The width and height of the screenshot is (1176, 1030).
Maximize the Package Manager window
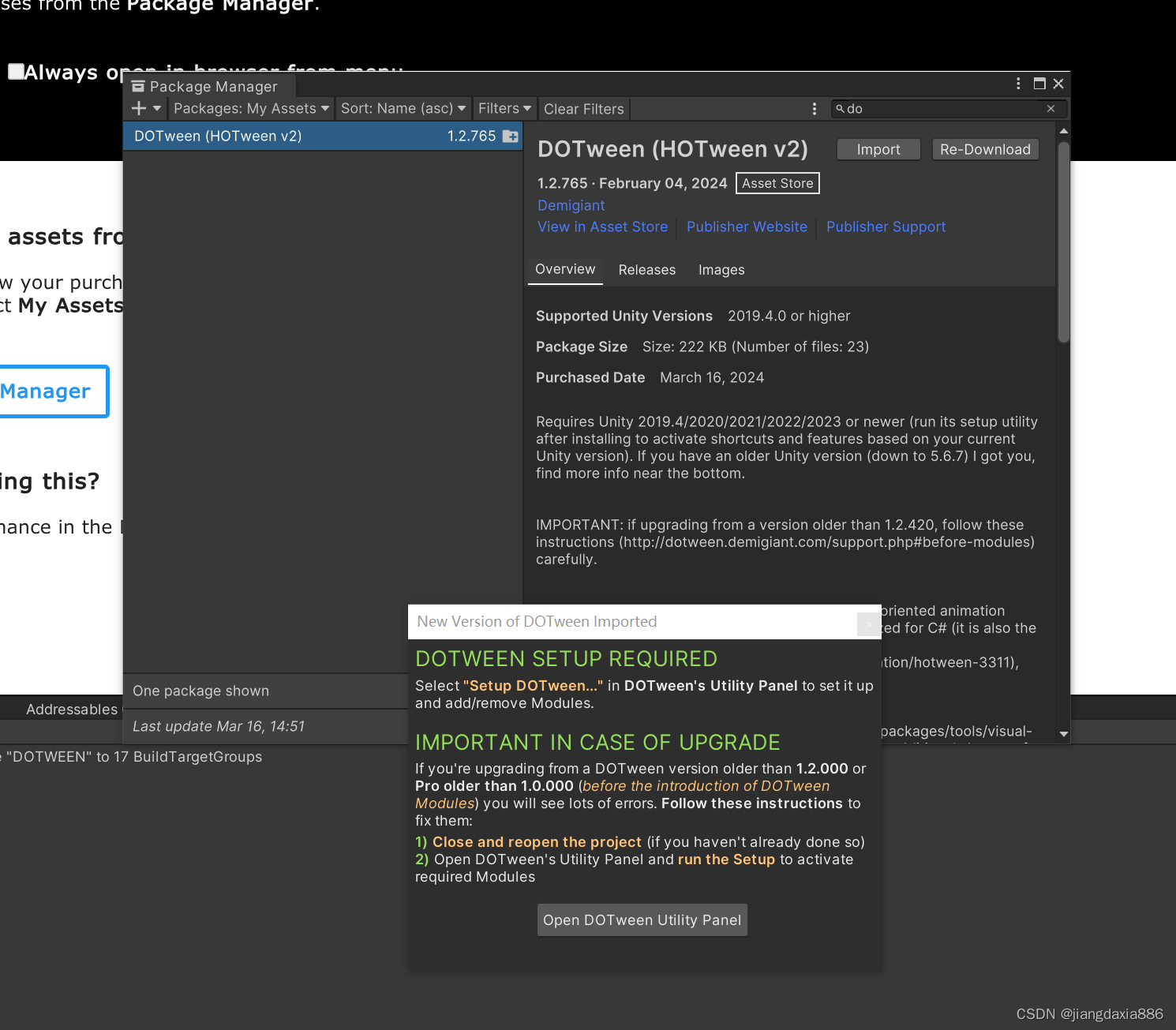1039,84
